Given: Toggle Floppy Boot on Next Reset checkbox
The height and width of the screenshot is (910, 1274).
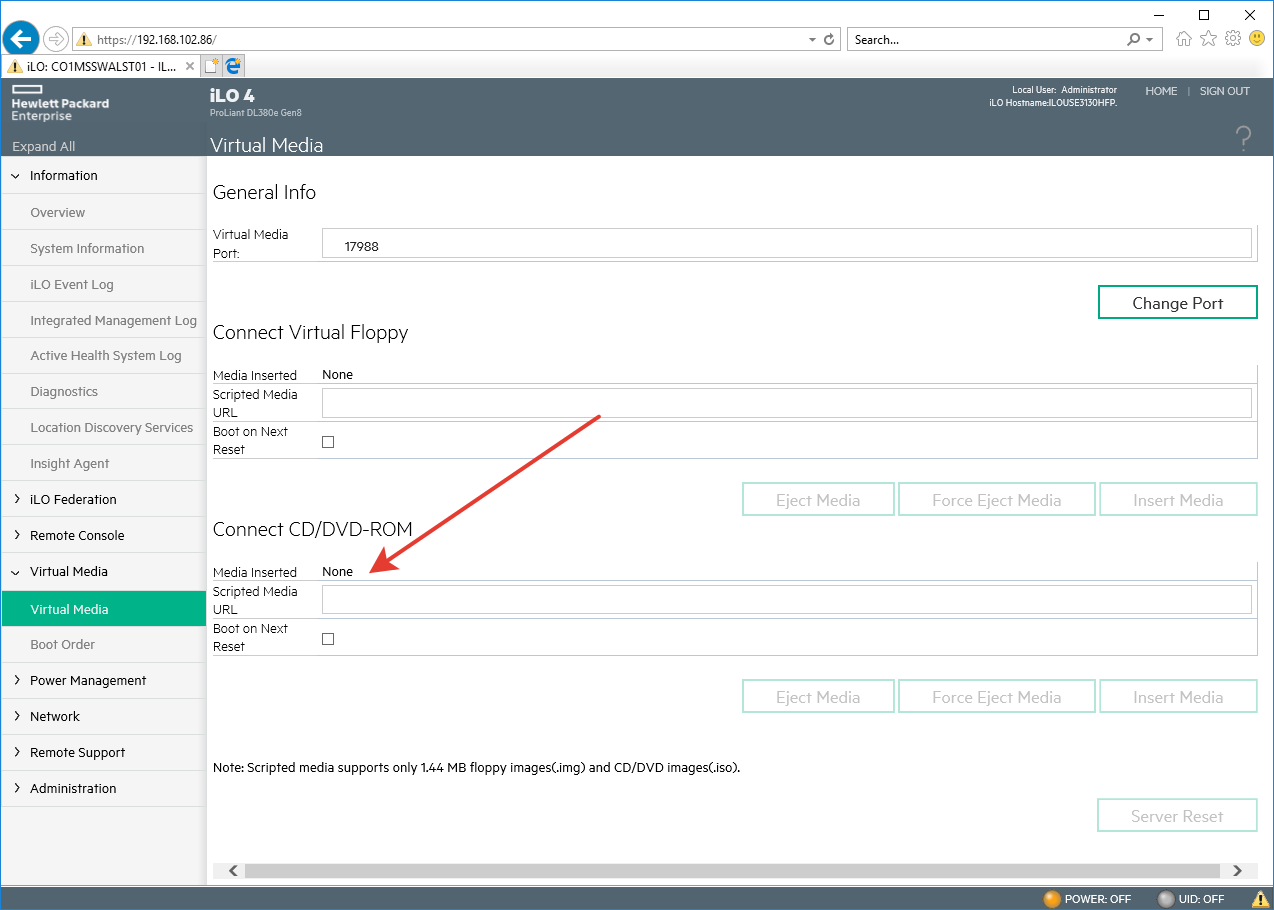Looking at the screenshot, I should tap(328, 441).
